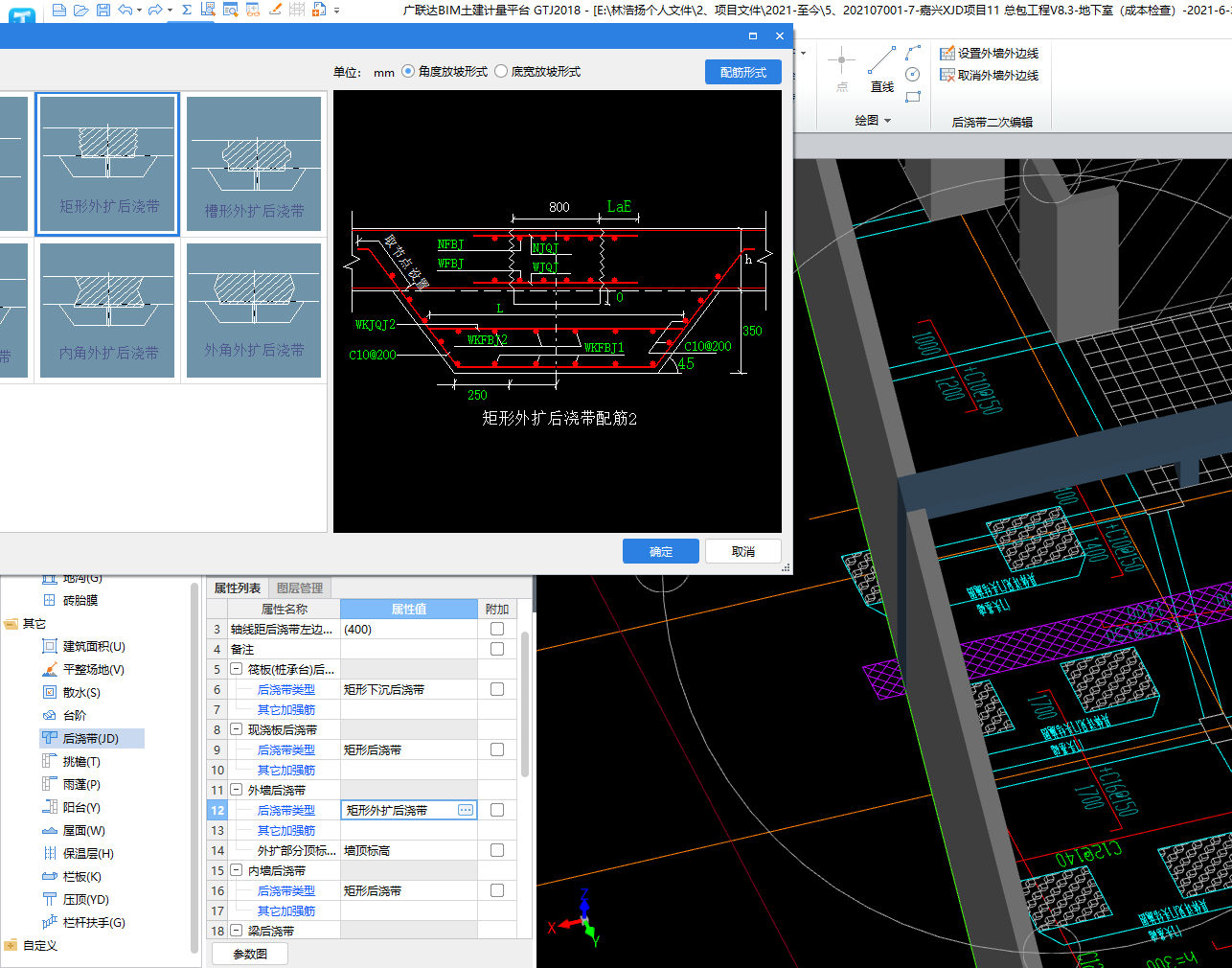Screen dimensions: 1232x968
Task: Select the Point (点) drawing tool
Action: pyautogui.click(x=842, y=68)
